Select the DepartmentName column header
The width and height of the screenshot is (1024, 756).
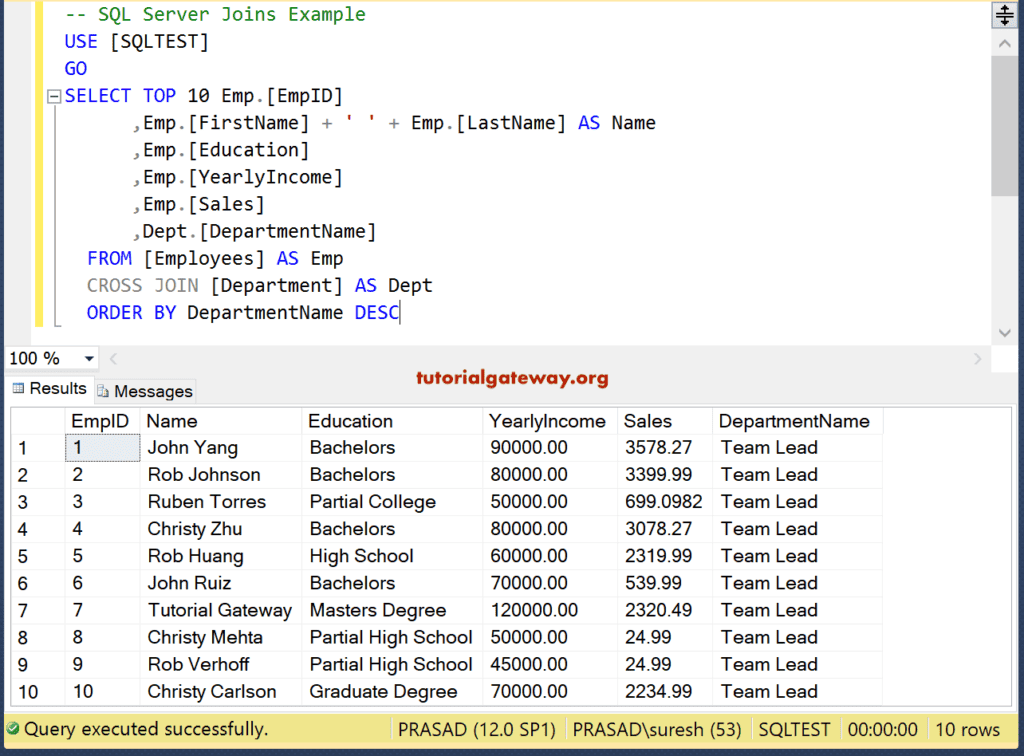coord(794,421)
